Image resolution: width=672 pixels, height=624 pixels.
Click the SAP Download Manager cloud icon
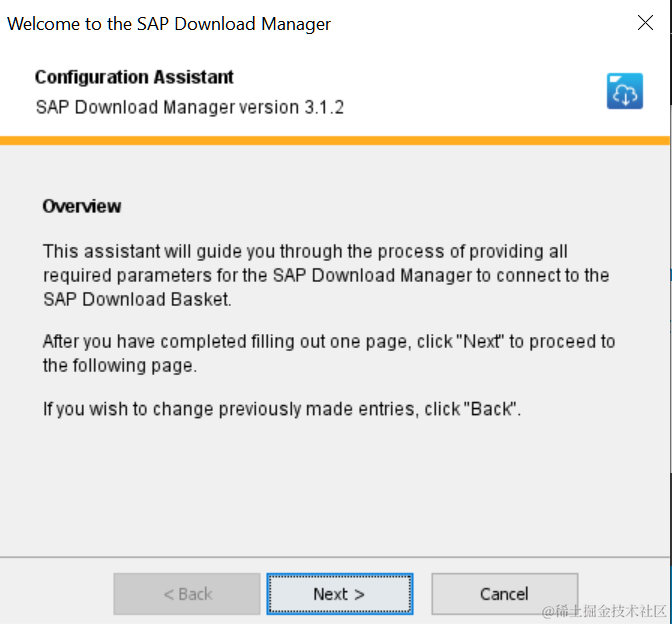624,91
